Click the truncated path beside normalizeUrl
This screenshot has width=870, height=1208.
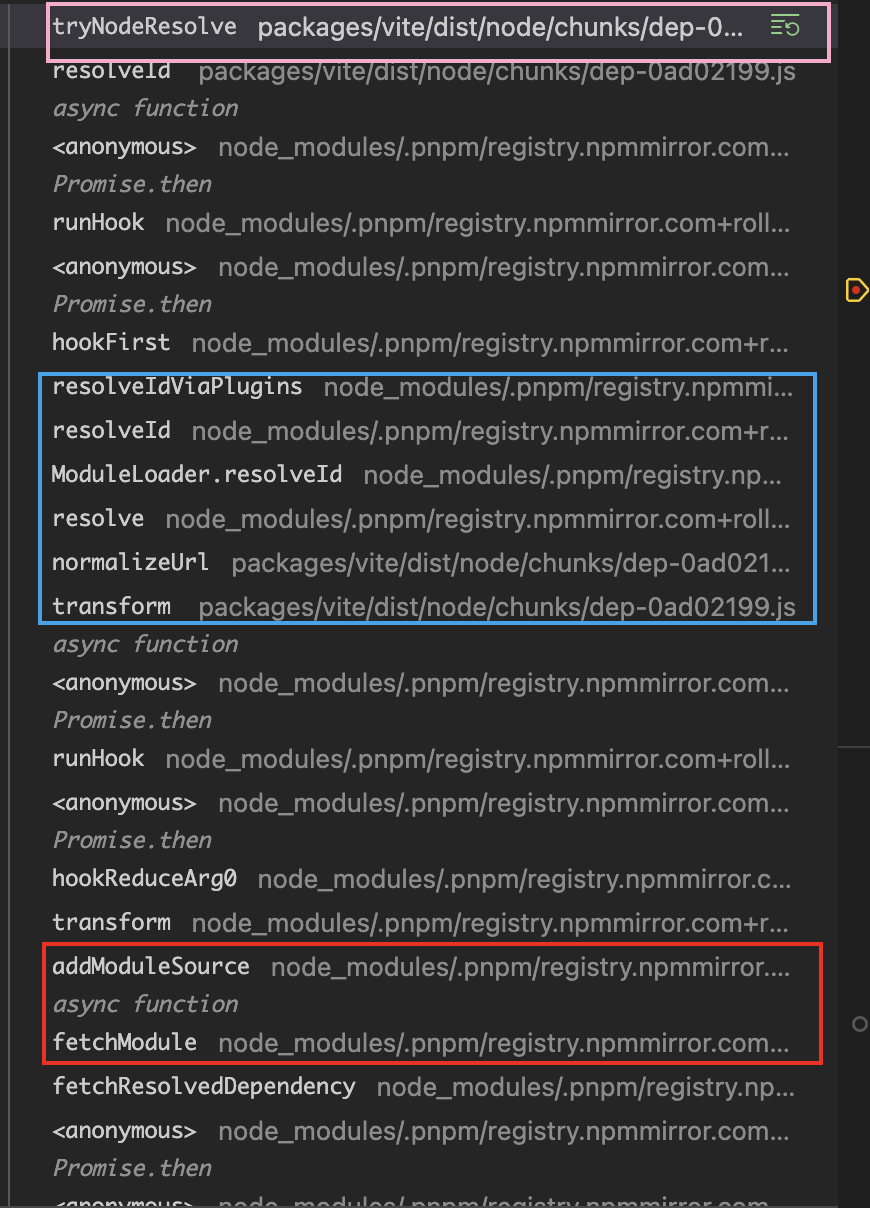click(x=510, y=563)
